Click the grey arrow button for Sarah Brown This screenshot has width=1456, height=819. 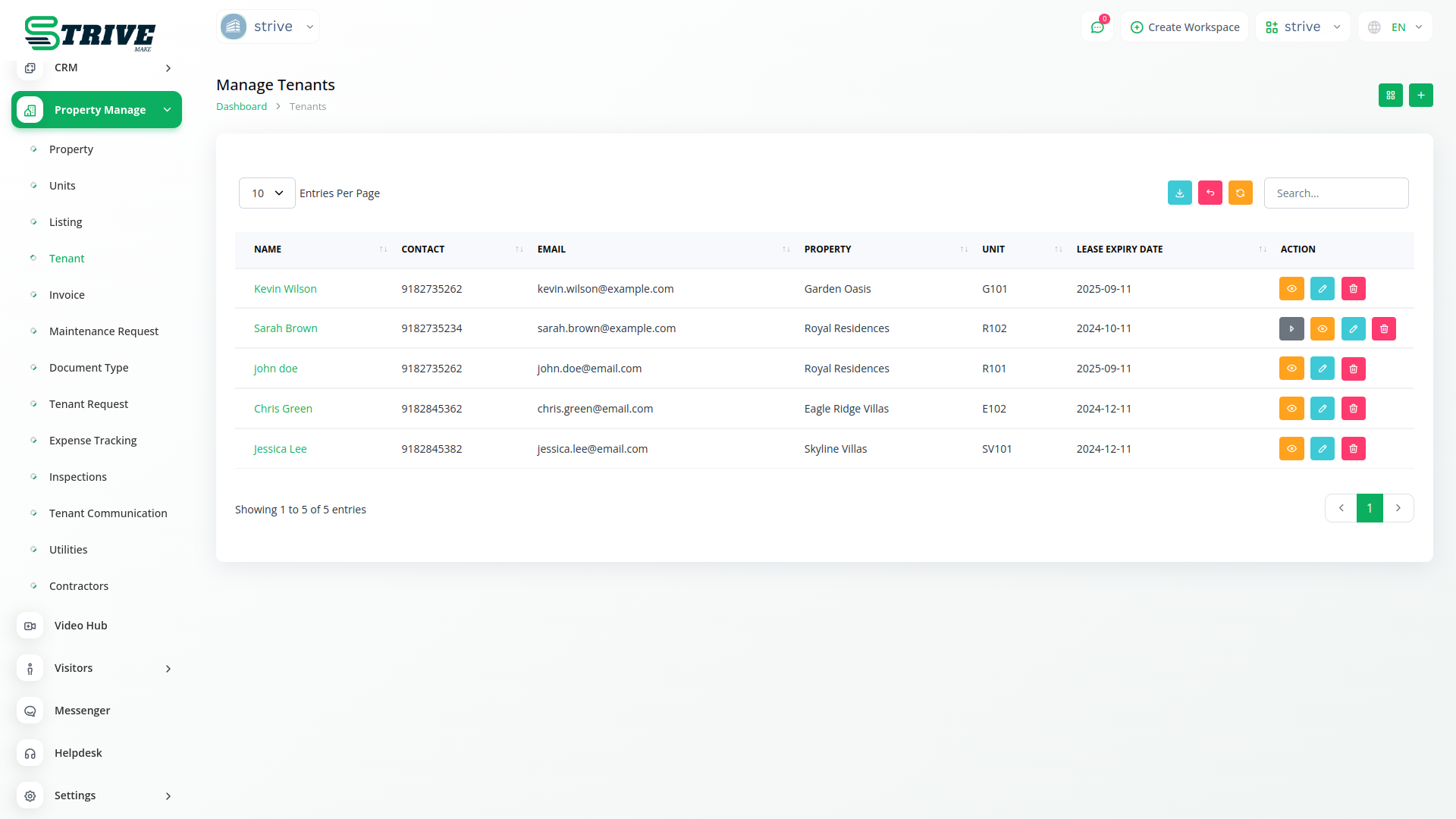(x=1291, y=329)
